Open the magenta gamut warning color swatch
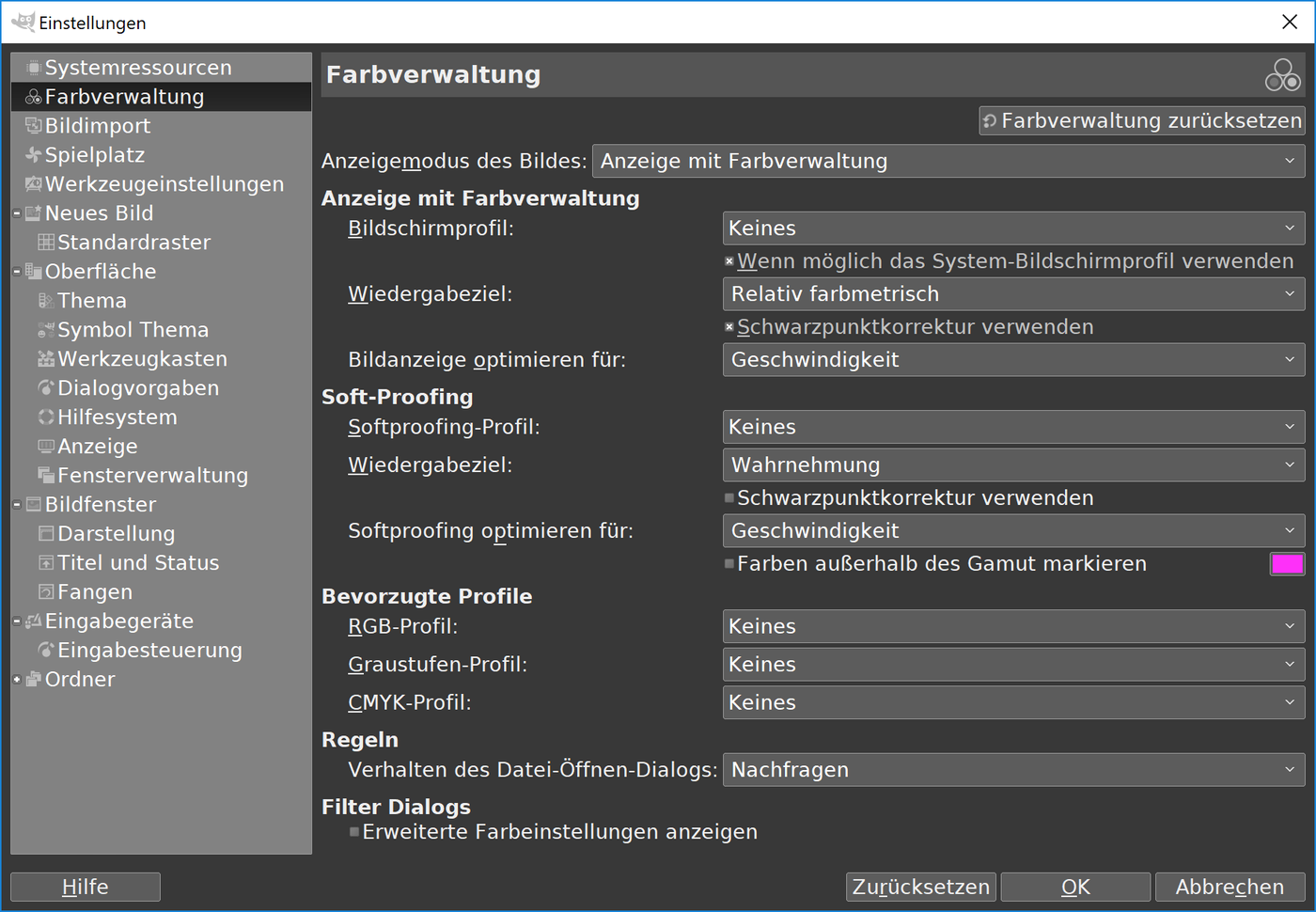1316x912 pixels. click(x=1287, y=564)
